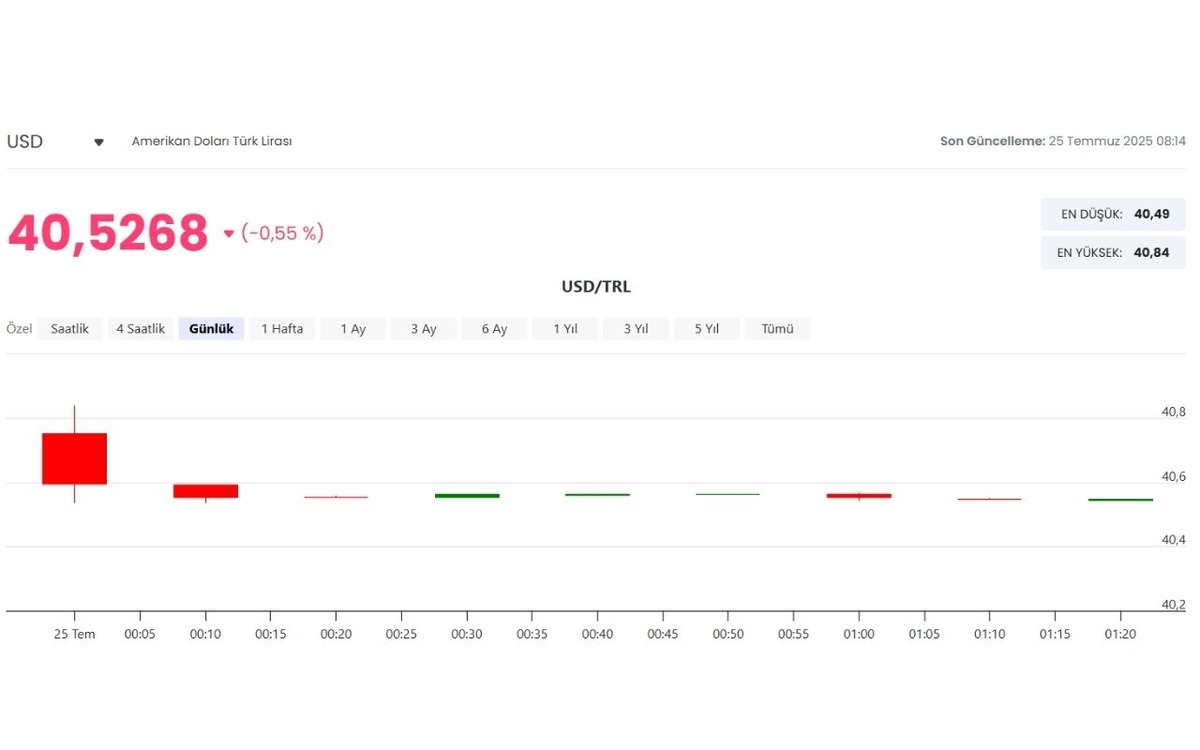
Task: Click the red down-arrow change indicator
Action: [228, 234]
